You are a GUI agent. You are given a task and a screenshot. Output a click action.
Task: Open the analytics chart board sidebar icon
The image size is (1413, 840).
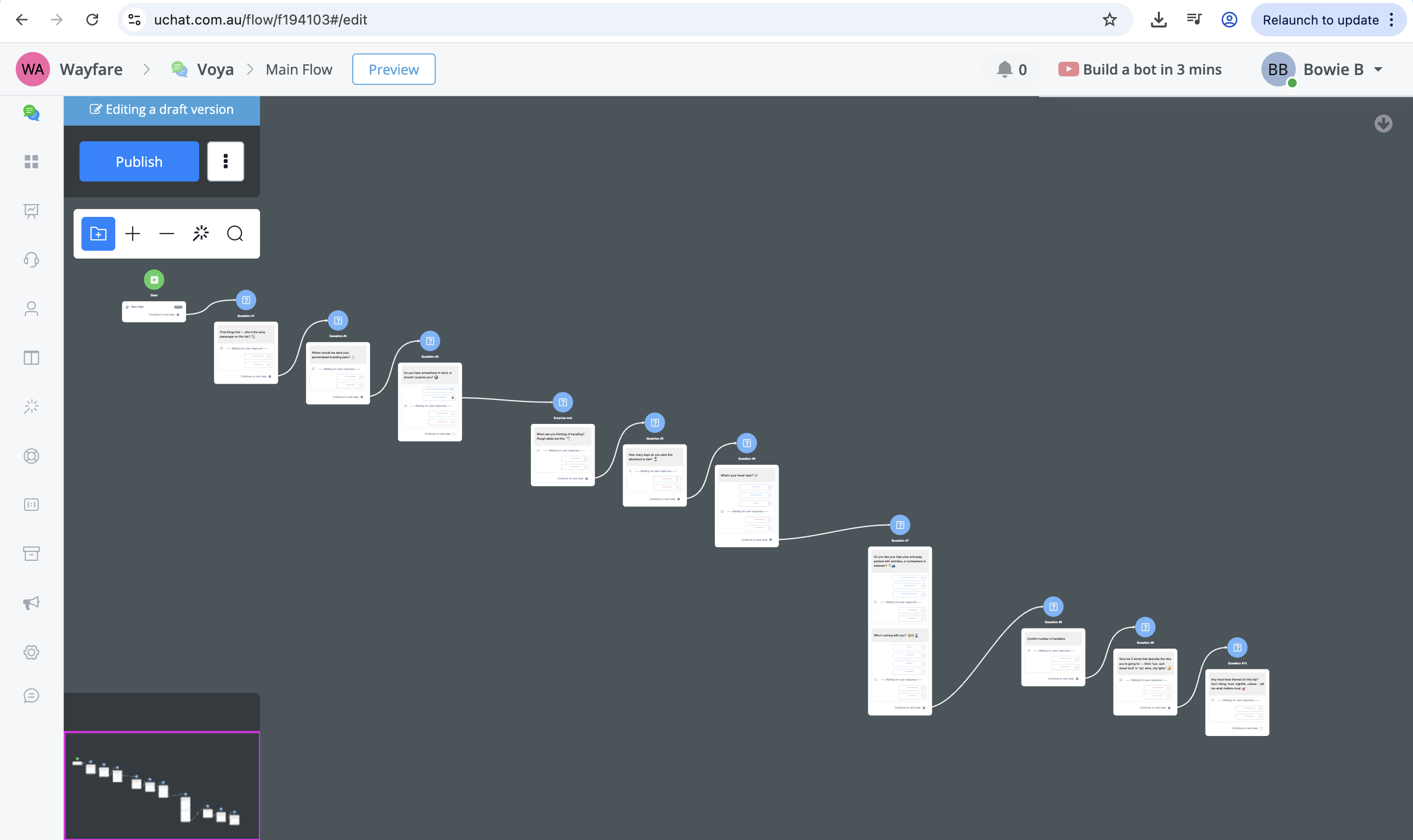(x=31, y=211)
